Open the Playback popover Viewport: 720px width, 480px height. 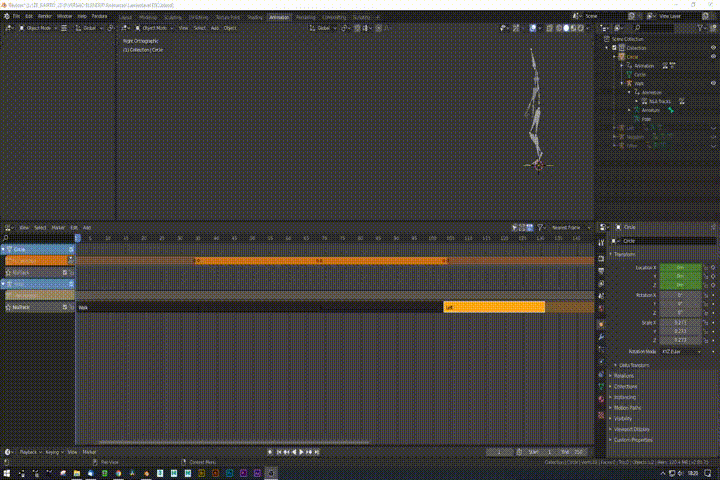(28, 452)
